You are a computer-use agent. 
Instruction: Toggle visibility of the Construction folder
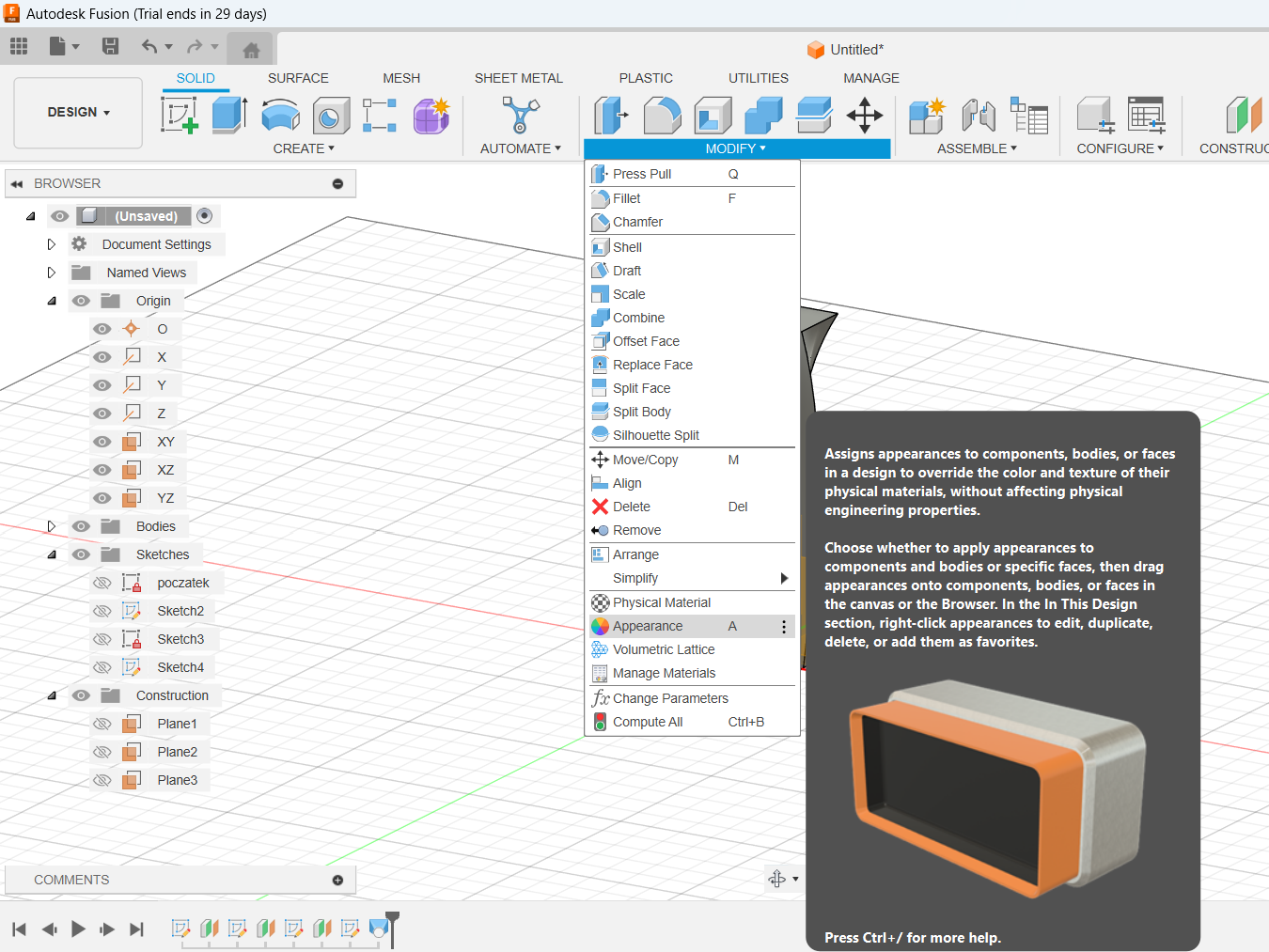(x=81, y=695)
